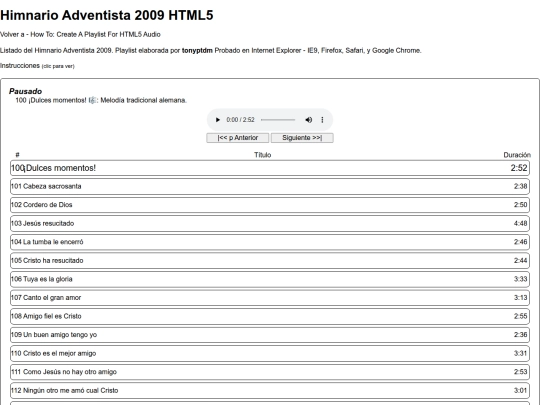Click the 0:00 / 2:52 time display
Viewport: 540px width, 405px height.
coord(240,120)
